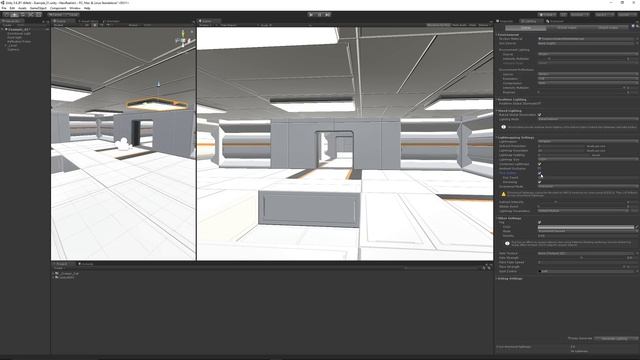The width and height of the screenshot is (640, 360).
Task: Select the Scale tool in toolbar
Action: coord(30,15)
